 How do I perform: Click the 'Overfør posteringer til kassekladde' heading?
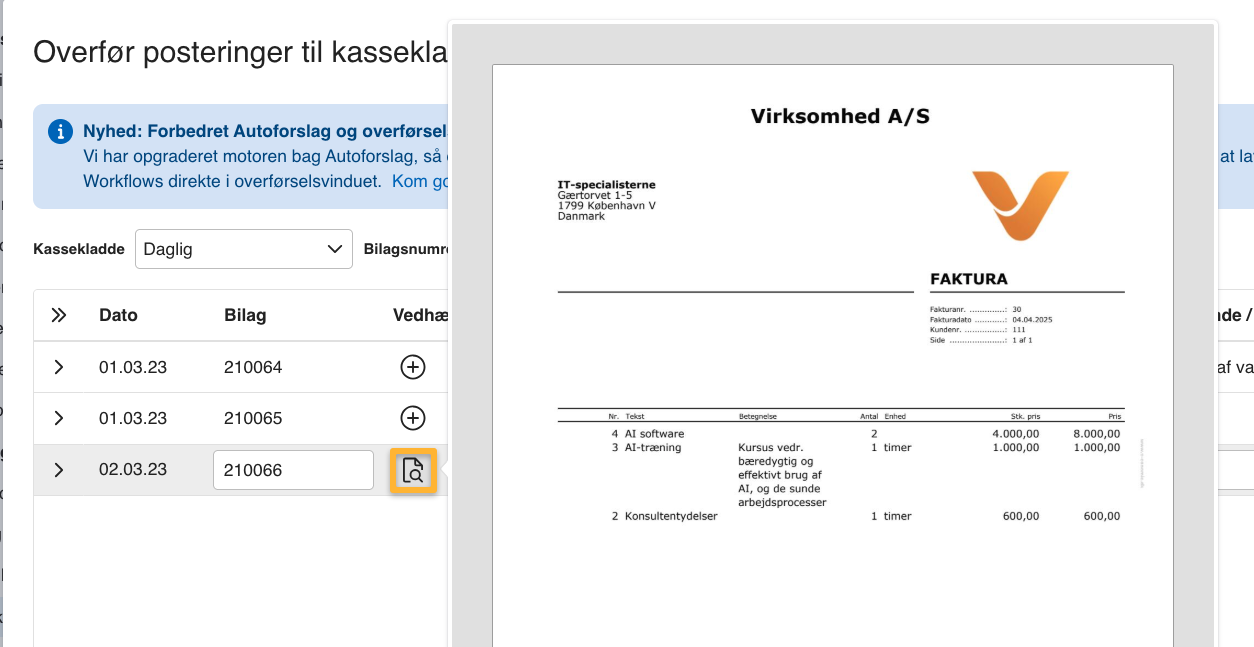240,52
